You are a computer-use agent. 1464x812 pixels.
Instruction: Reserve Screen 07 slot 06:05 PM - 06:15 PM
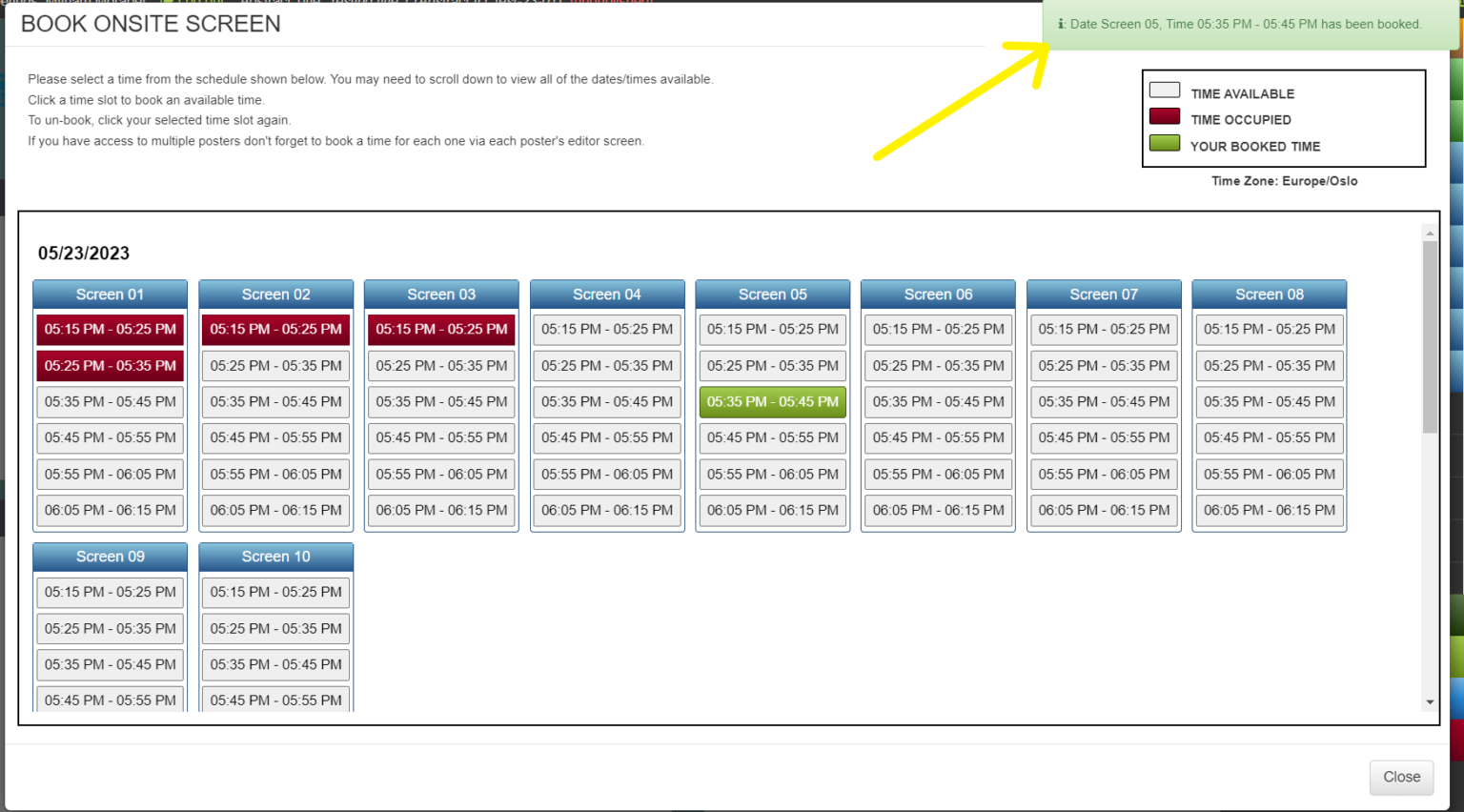[x=1104, y=510]
